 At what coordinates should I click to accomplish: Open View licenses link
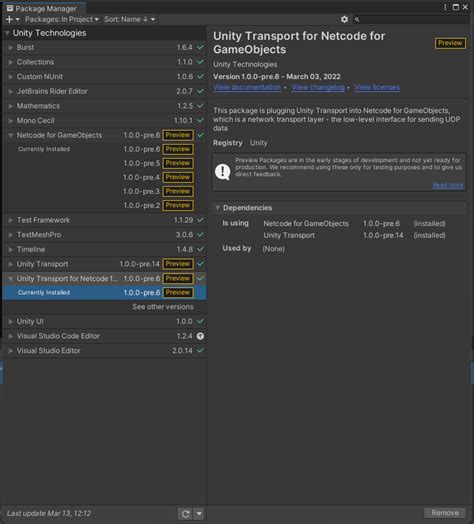tap(377, 88)
